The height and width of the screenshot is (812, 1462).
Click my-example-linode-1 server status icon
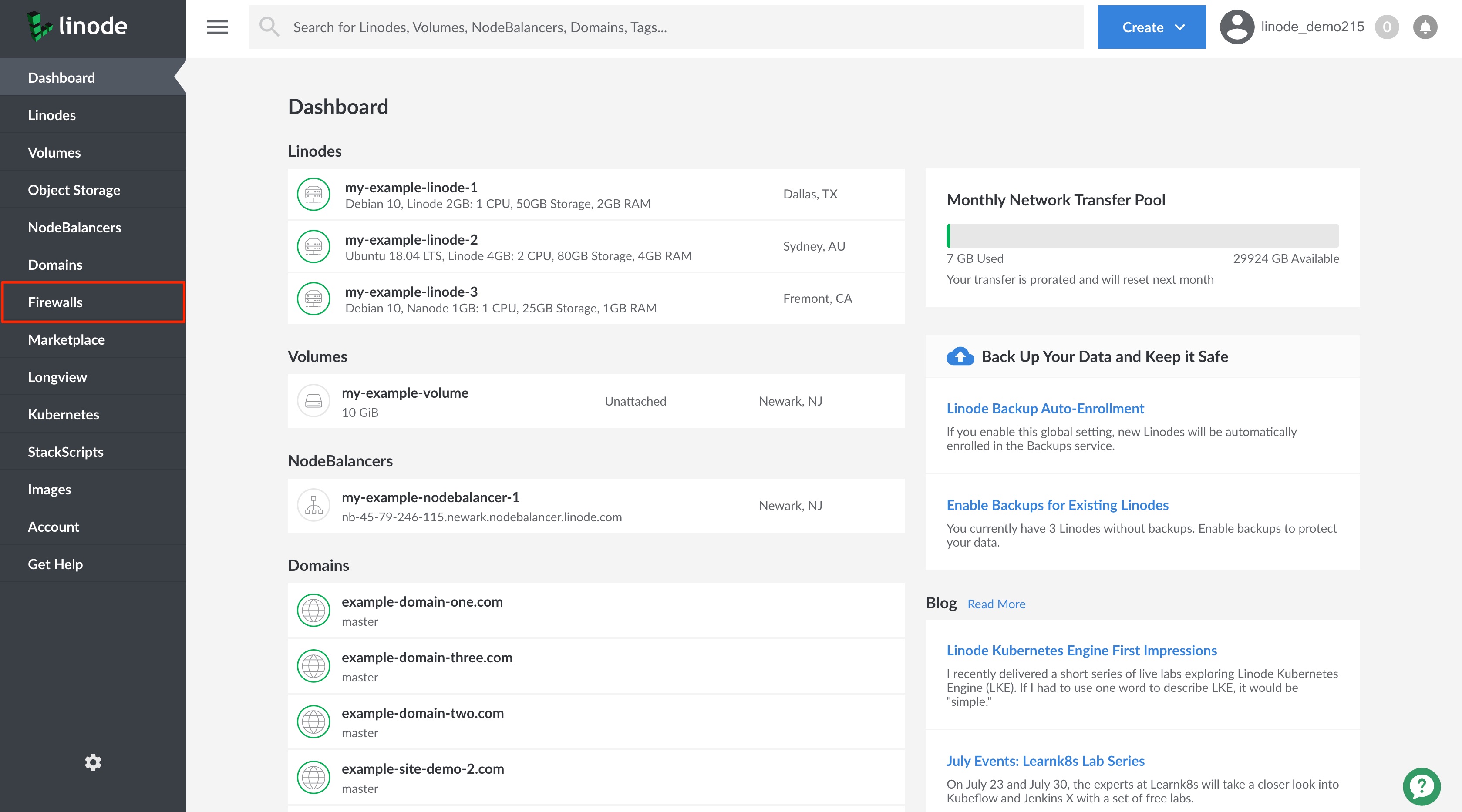point(313,194)
